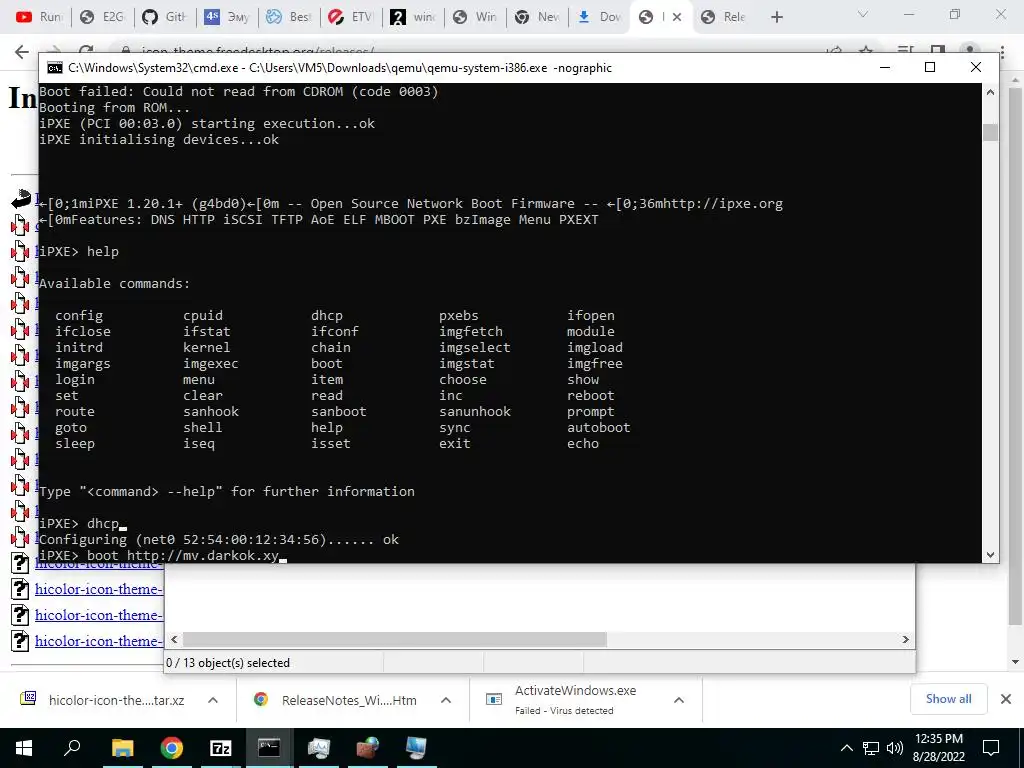Open taskbar Search magnifier
The height and width of the screenshot is (768, 1024).
(72, 747)
